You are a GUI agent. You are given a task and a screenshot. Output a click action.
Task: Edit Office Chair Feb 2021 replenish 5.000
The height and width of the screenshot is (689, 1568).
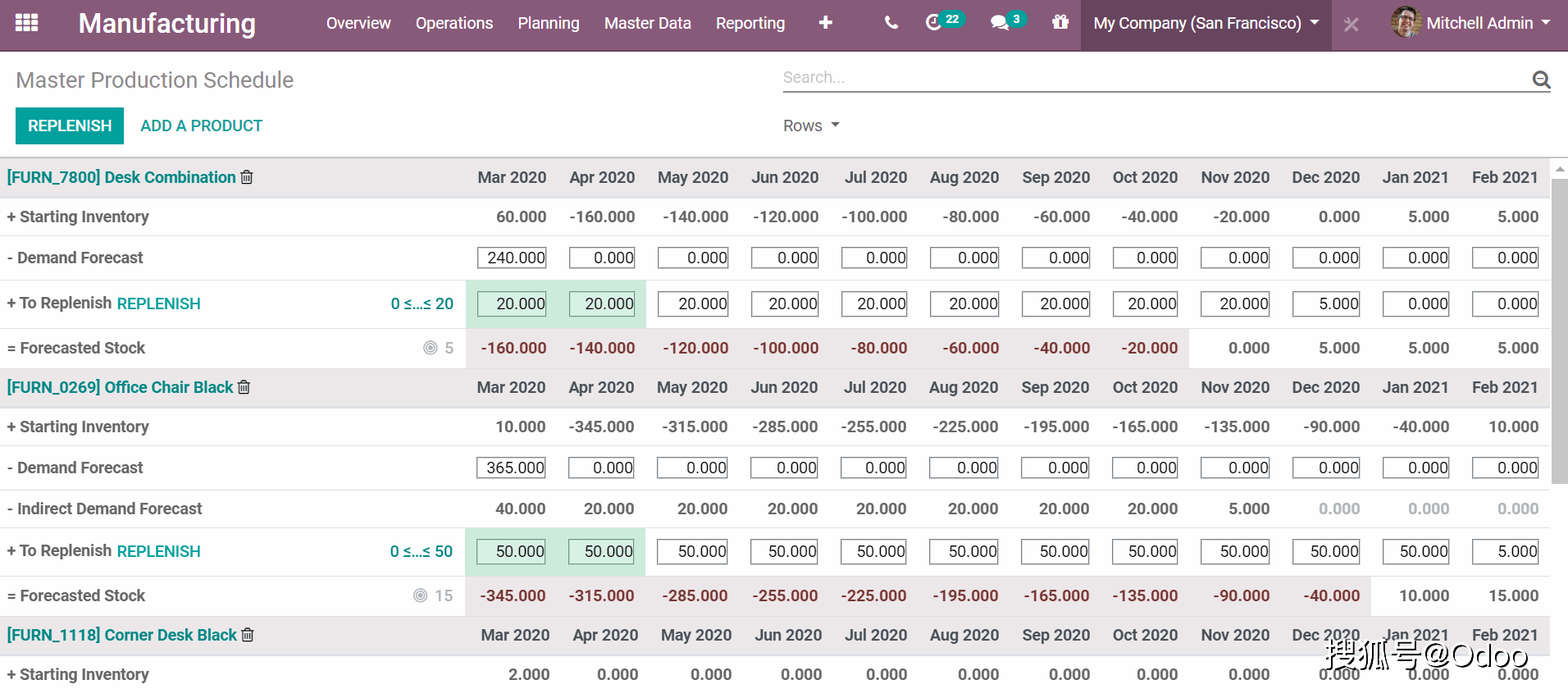click(1506, 551)
